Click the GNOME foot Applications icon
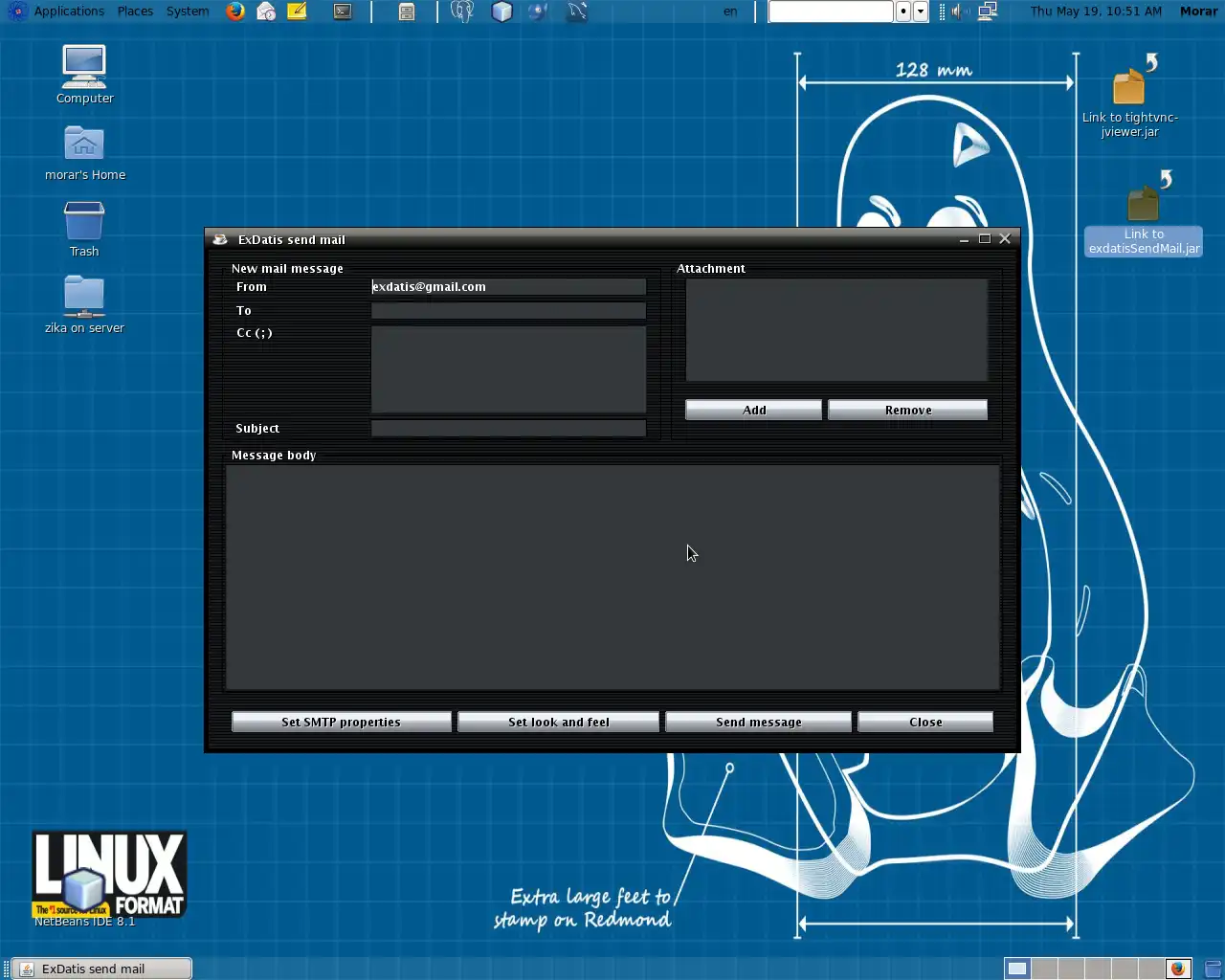The height and width of the screenshot is (980, 1225). (17, 11)
